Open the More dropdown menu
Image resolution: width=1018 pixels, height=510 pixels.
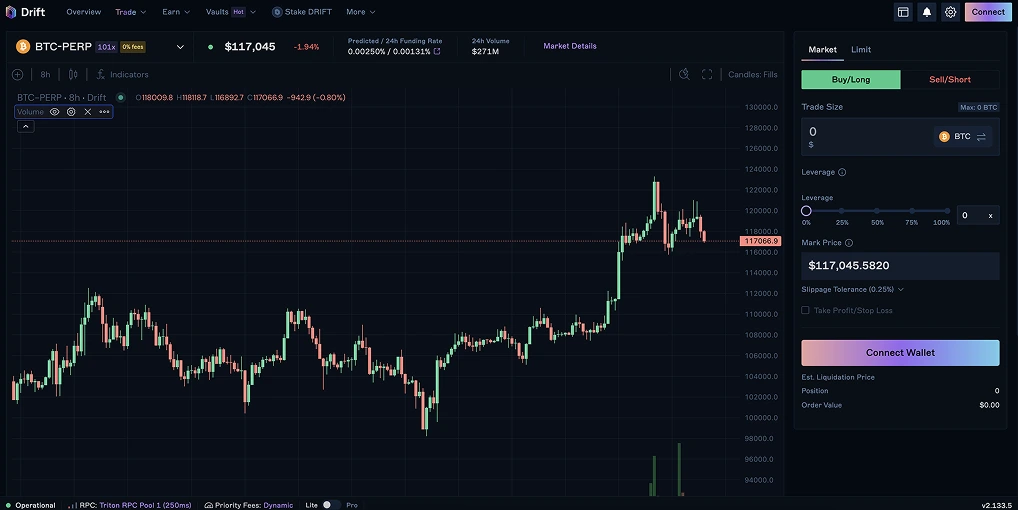click(360, 12)
